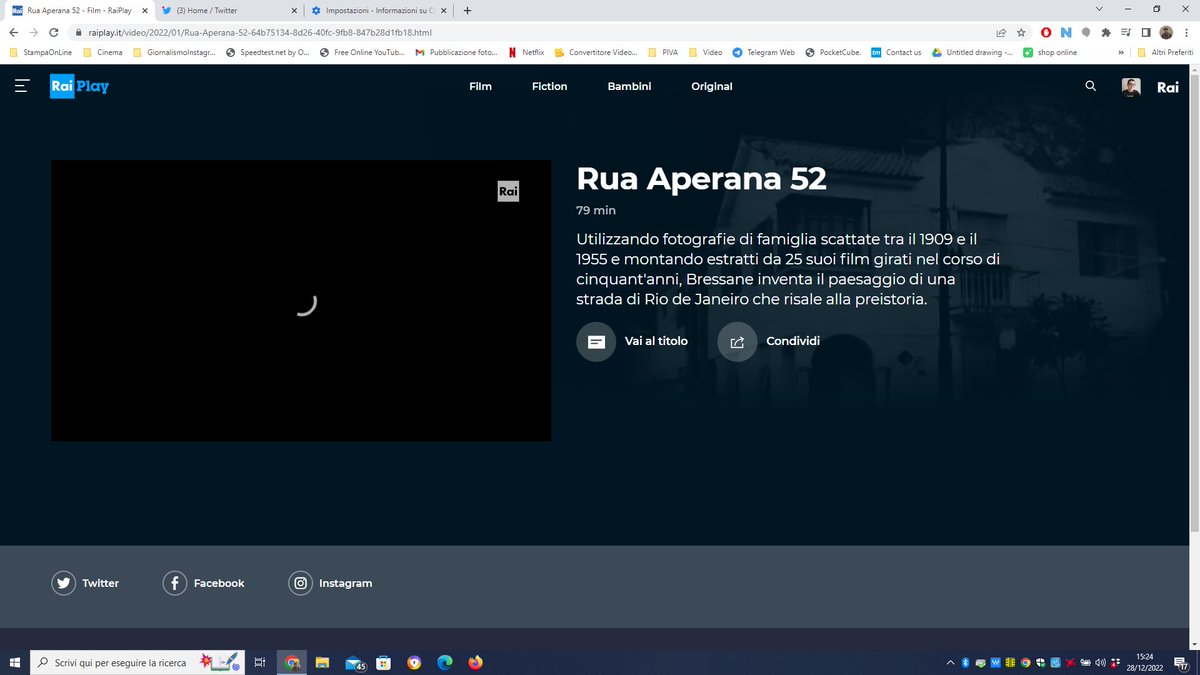This screenshot has width=1200, height=675.
Task: Open the RaiPlay search
Action: 1090,86
